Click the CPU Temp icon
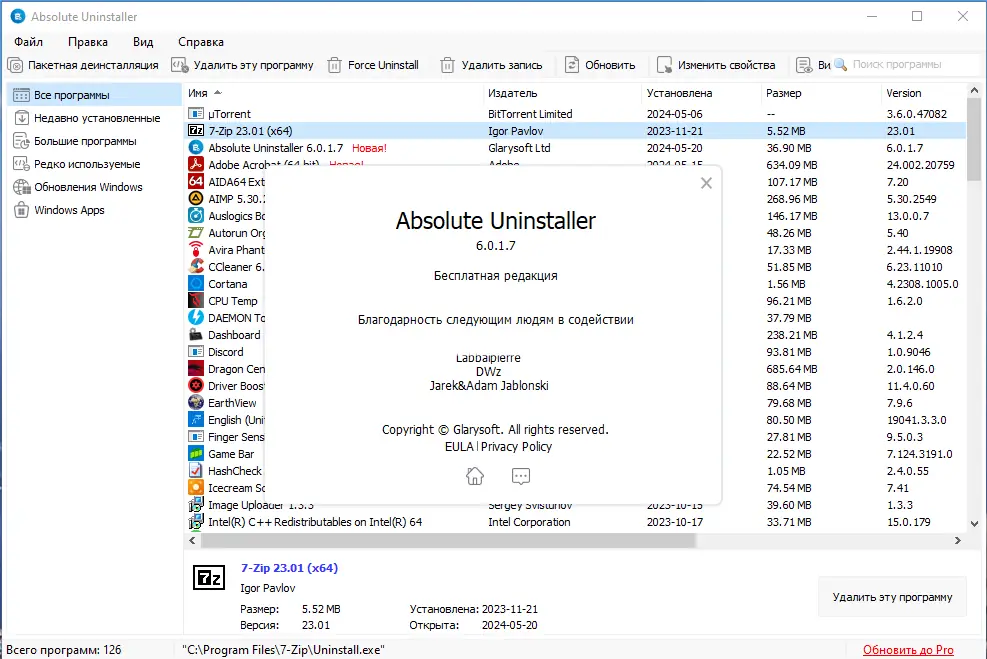Viewport: 987px width, 659px height. click(x=196, y=301)
